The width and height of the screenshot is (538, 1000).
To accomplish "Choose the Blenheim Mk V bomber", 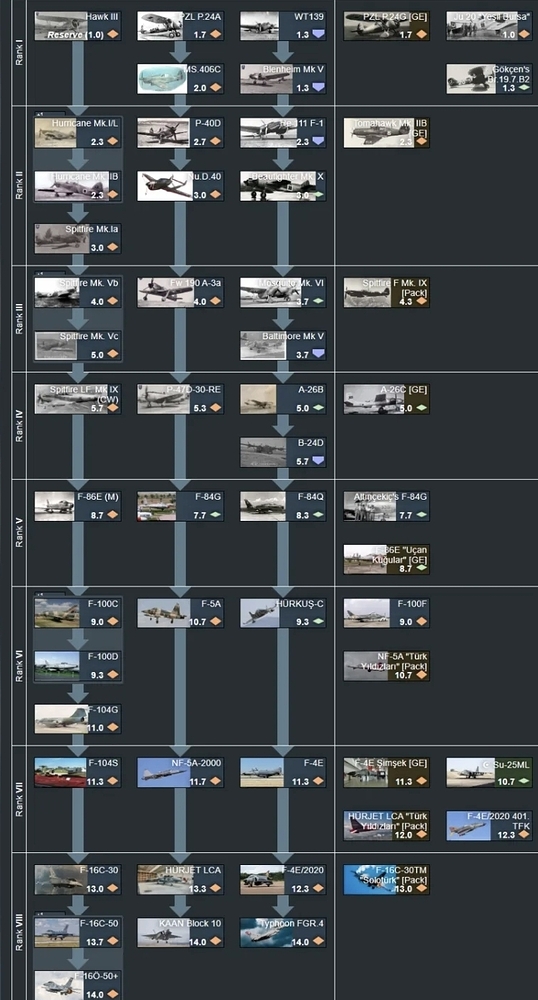I will click(283, 78).
